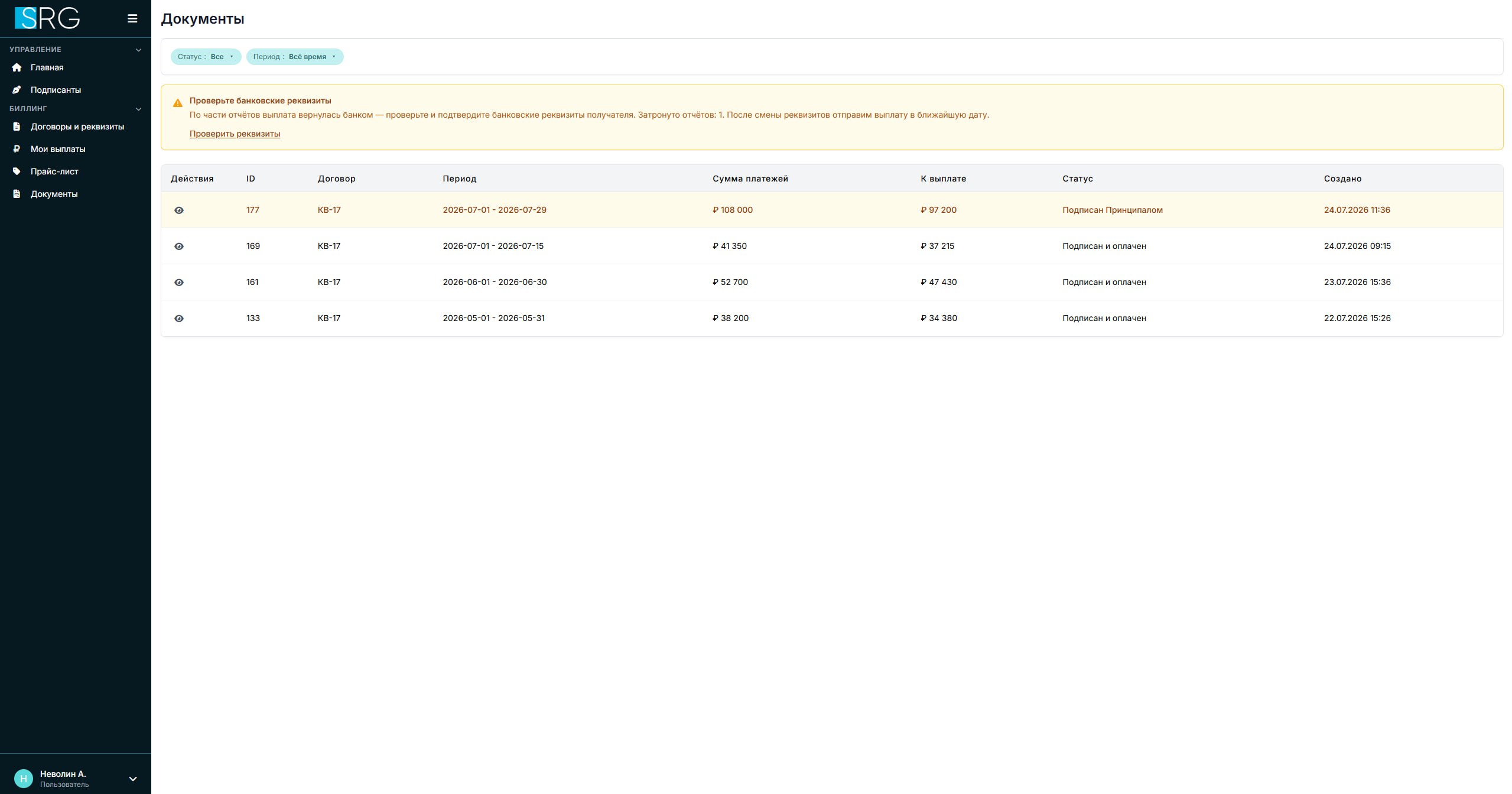1512x794 pixels.
Task: Click the Действия column header
Action: pyautogui.click(x=192, y=179)
